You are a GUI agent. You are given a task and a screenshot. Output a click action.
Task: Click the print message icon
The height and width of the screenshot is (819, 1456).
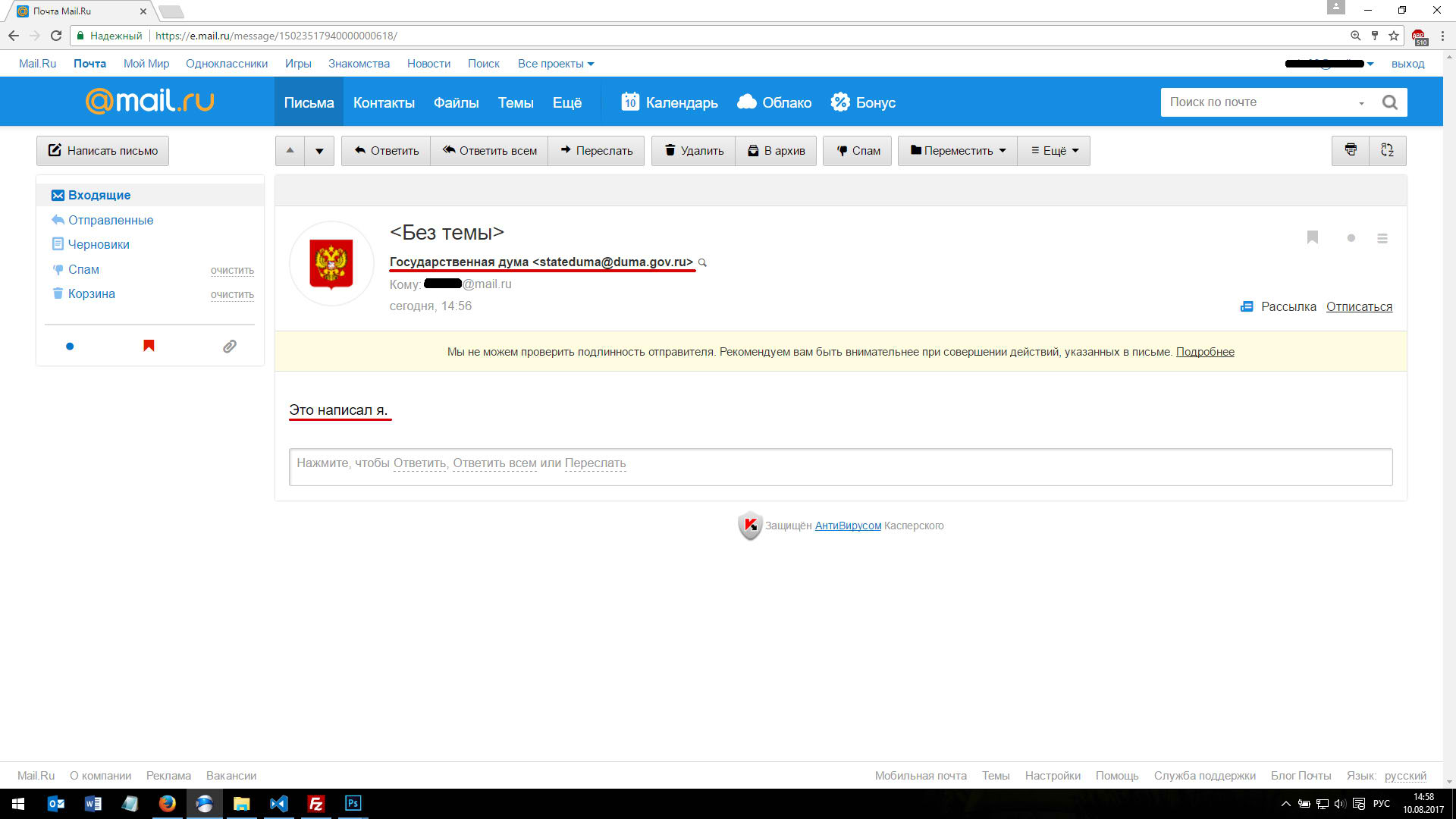click(1351, 150)
